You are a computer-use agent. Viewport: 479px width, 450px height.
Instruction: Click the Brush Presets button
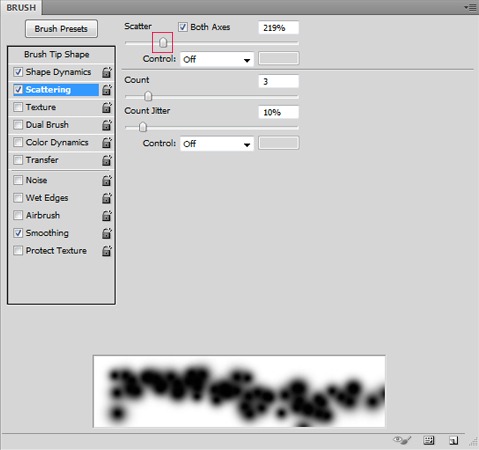(61, 29)
